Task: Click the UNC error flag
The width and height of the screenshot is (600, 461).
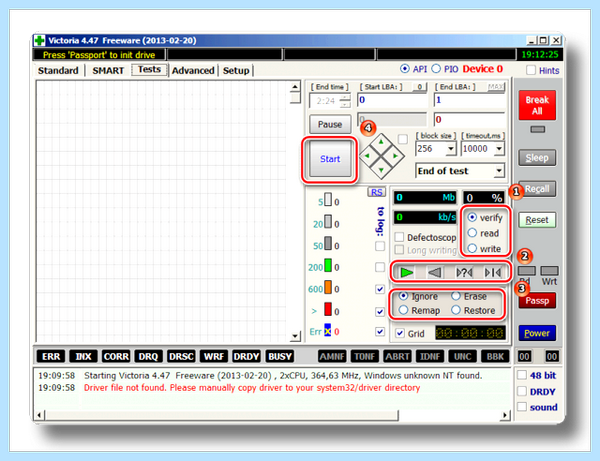Action: pyautogui.click(x=463, y=357)
